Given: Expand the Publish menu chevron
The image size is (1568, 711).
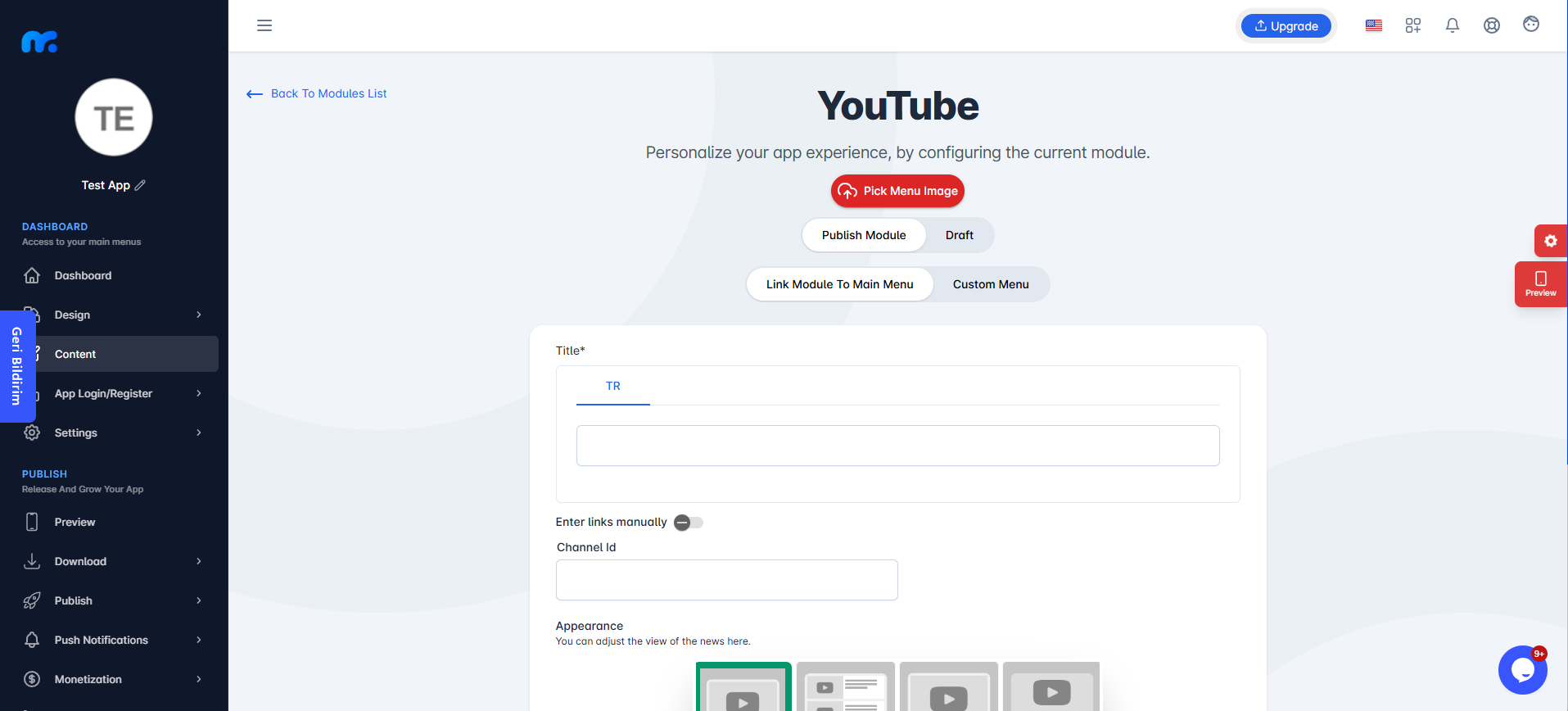Looking at the screenshot, I should 199,600.
